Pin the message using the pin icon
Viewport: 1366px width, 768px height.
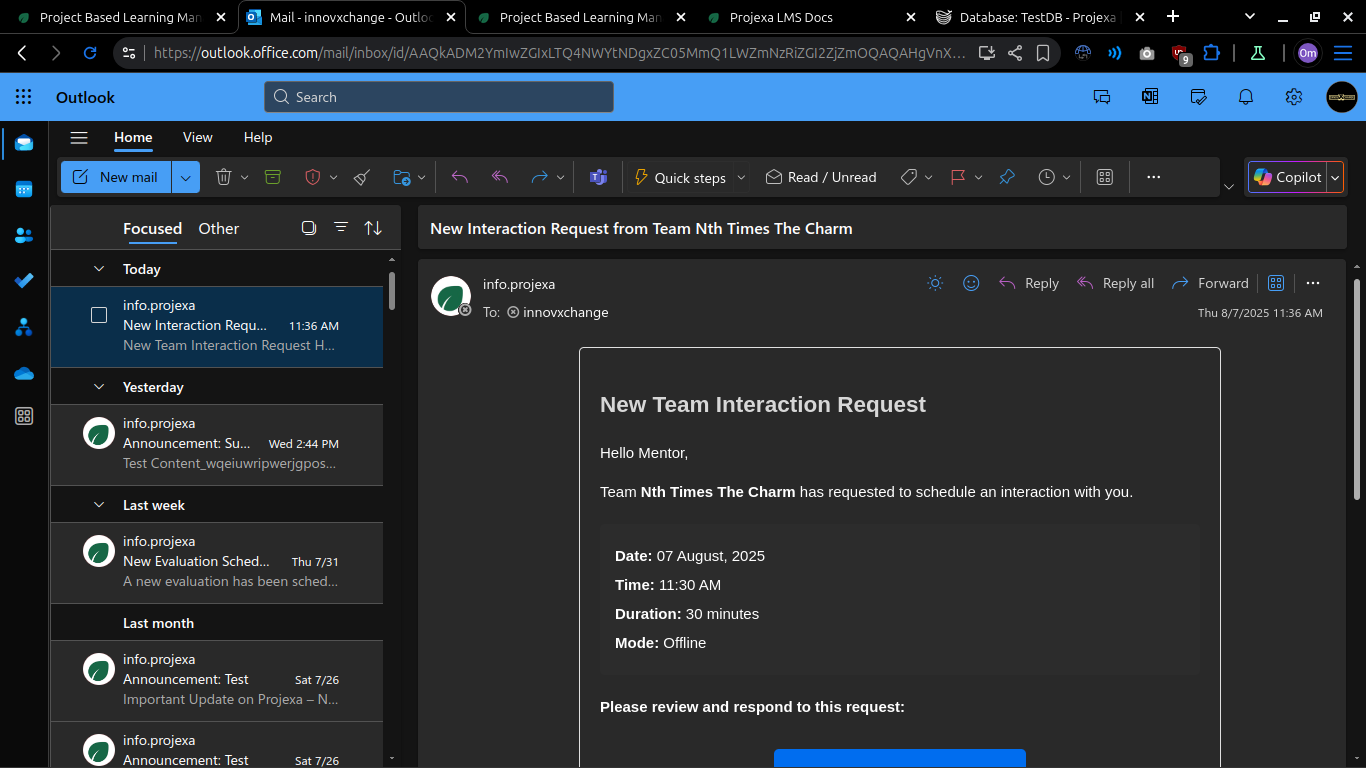coord(1006,177)
